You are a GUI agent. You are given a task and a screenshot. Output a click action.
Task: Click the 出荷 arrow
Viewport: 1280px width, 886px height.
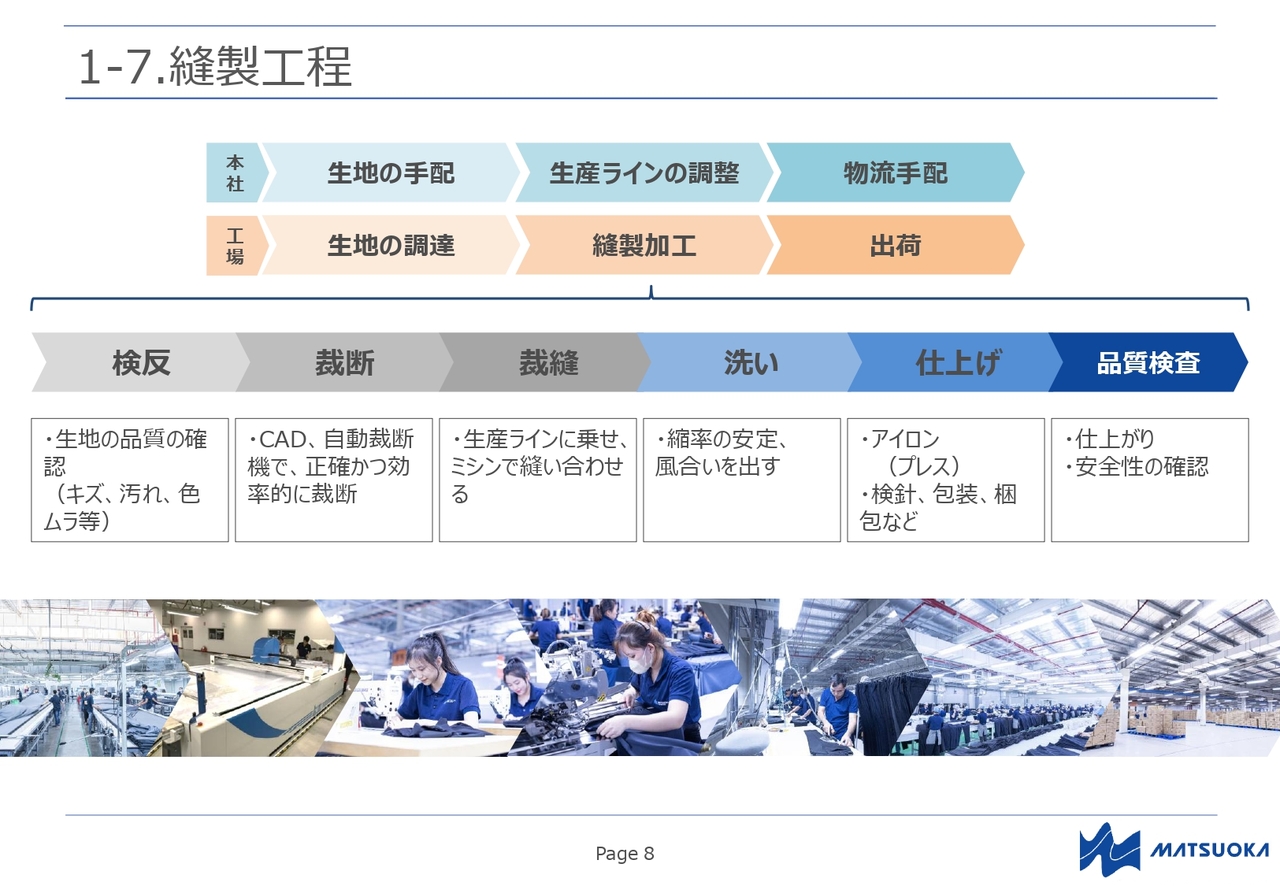[x=895, y=245]
